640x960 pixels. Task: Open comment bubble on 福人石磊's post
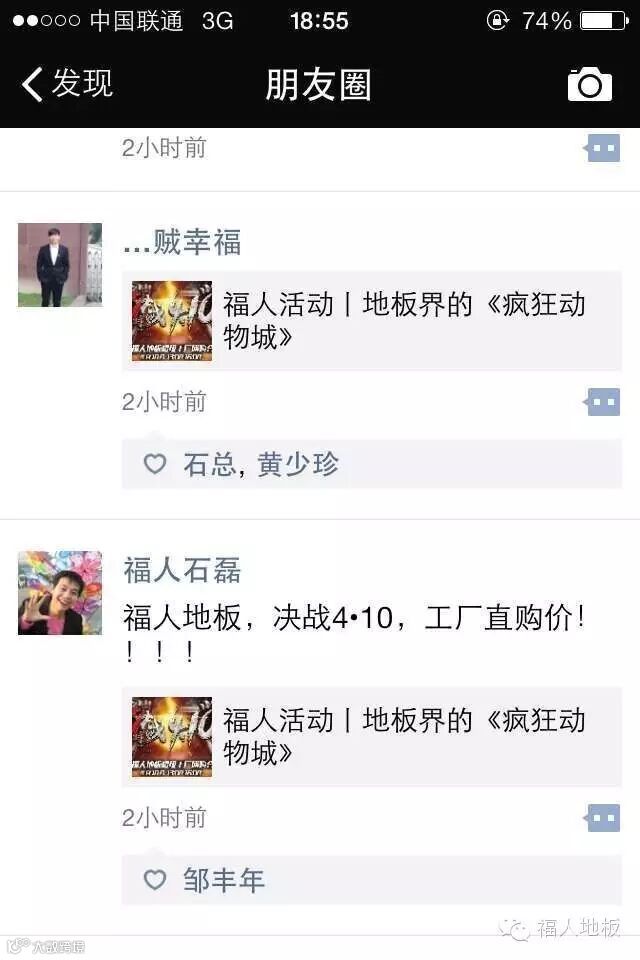(601, 818)
